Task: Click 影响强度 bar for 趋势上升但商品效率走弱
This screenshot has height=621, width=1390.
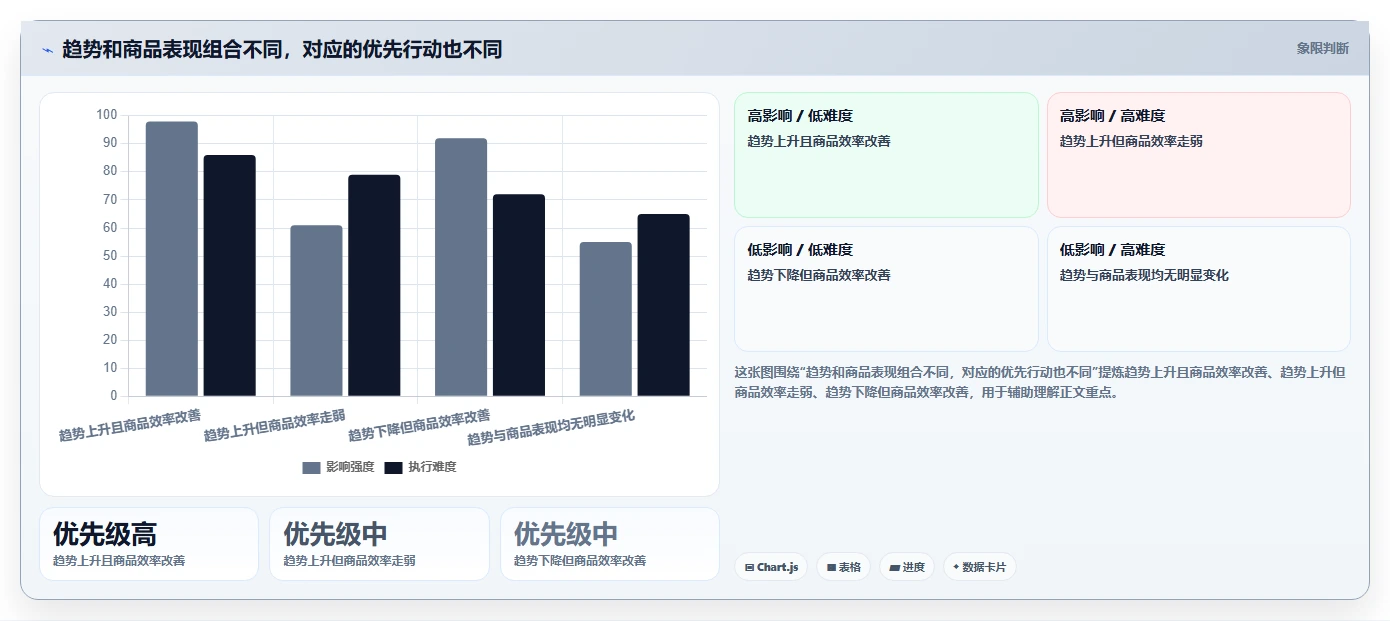Action: [x=316, y=311]
